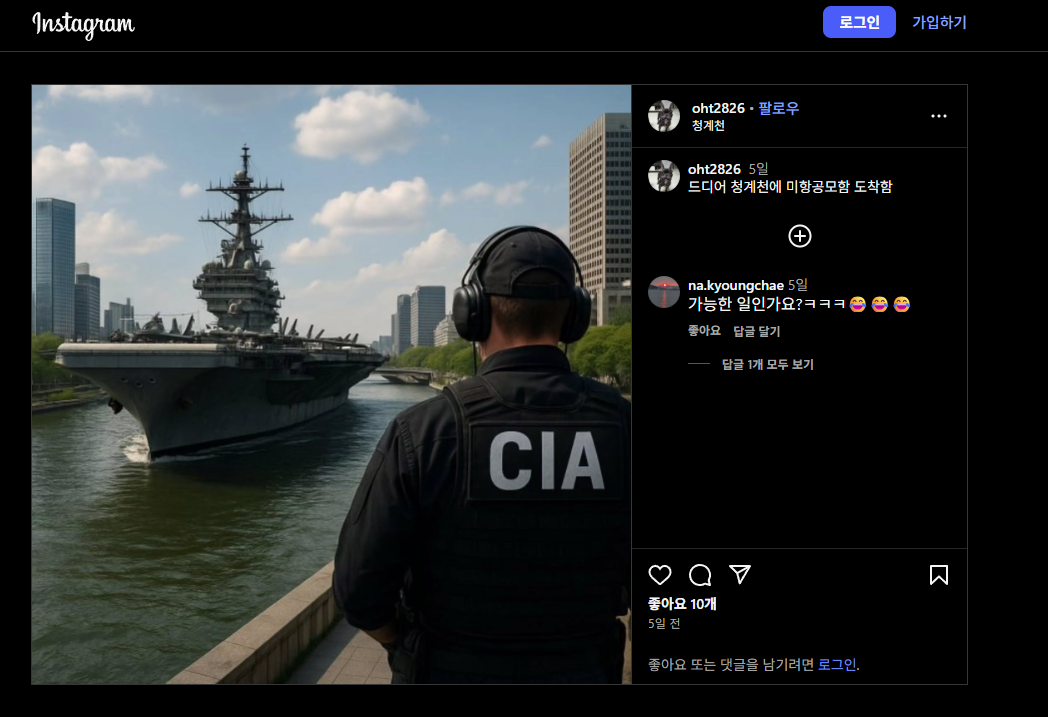The width and height of the screenshot is (1048, 717).
Task: Click the comment text 가능한 일인가요?ㅋㅋㅋ
Action: [x=767, y=304]
